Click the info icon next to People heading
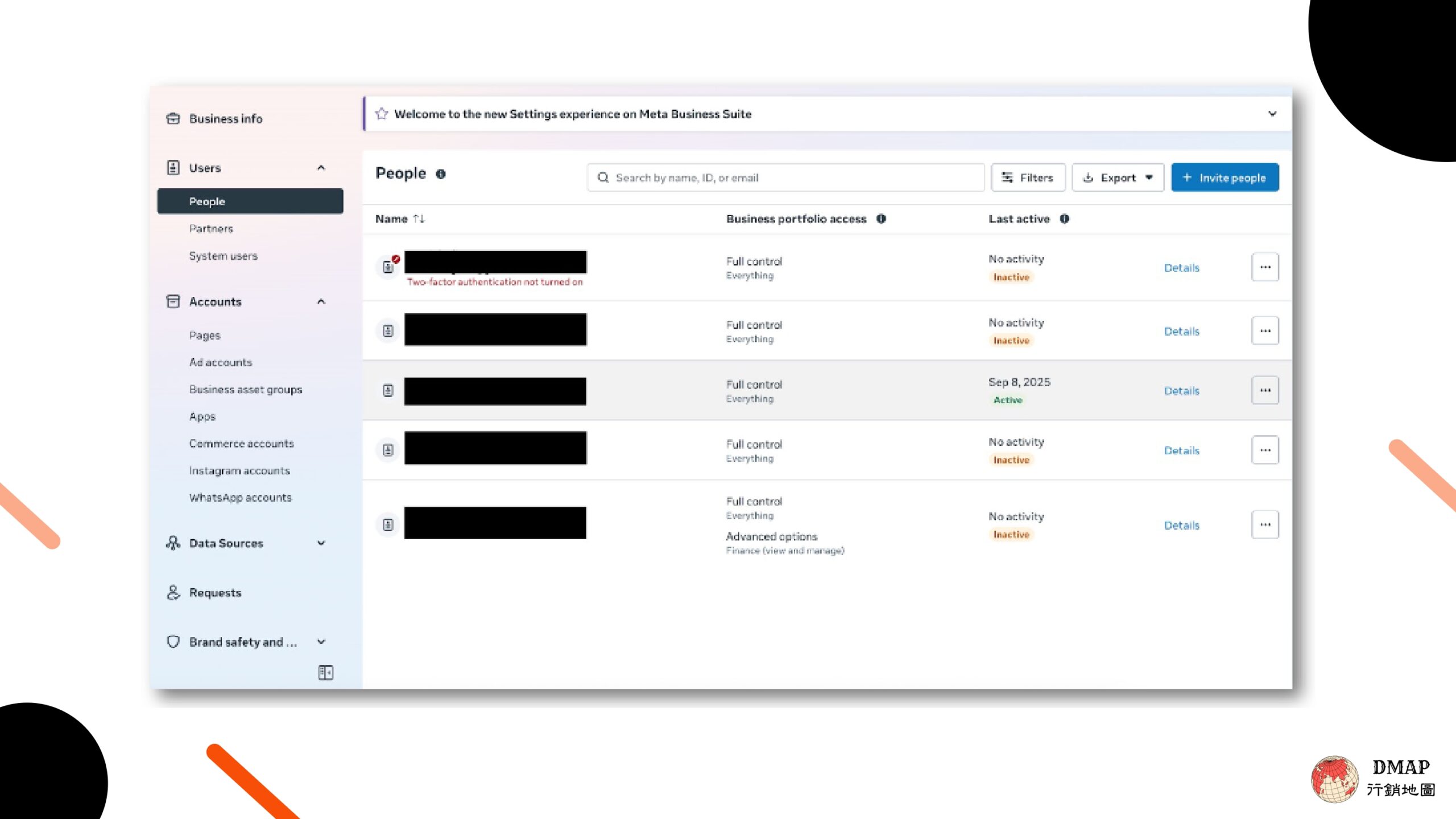 point(441,174)
